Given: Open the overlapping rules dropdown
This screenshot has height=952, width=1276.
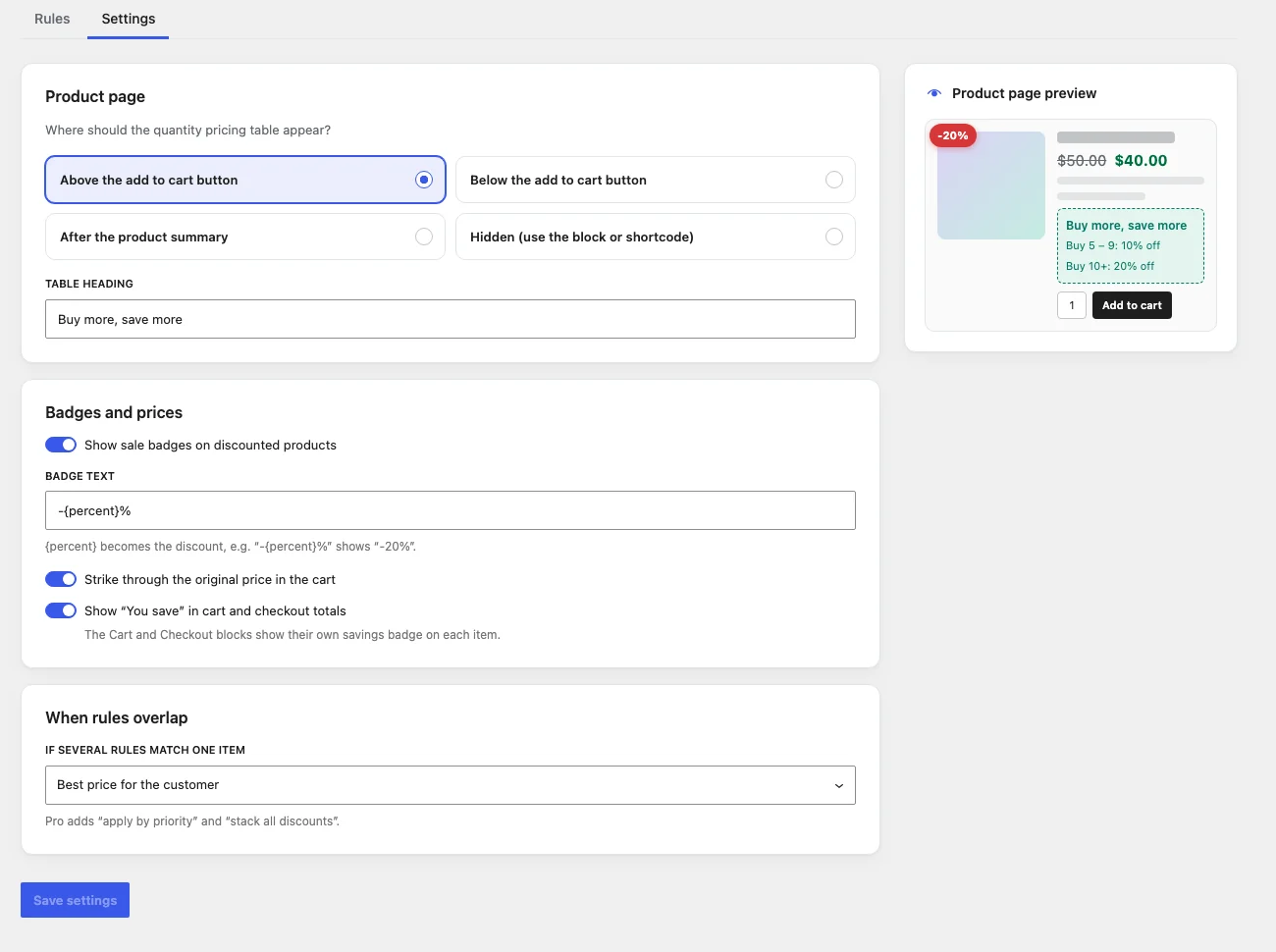Looking at the screenshot, I should (451, 785).
